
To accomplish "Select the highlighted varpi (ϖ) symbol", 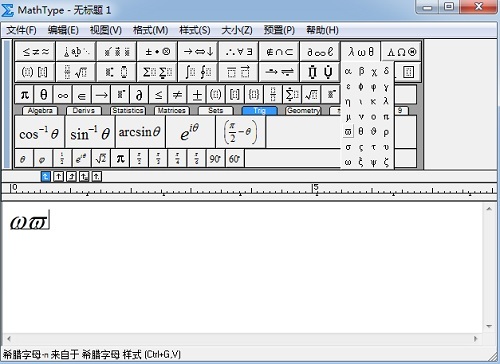I will click(x=348, y=132).
